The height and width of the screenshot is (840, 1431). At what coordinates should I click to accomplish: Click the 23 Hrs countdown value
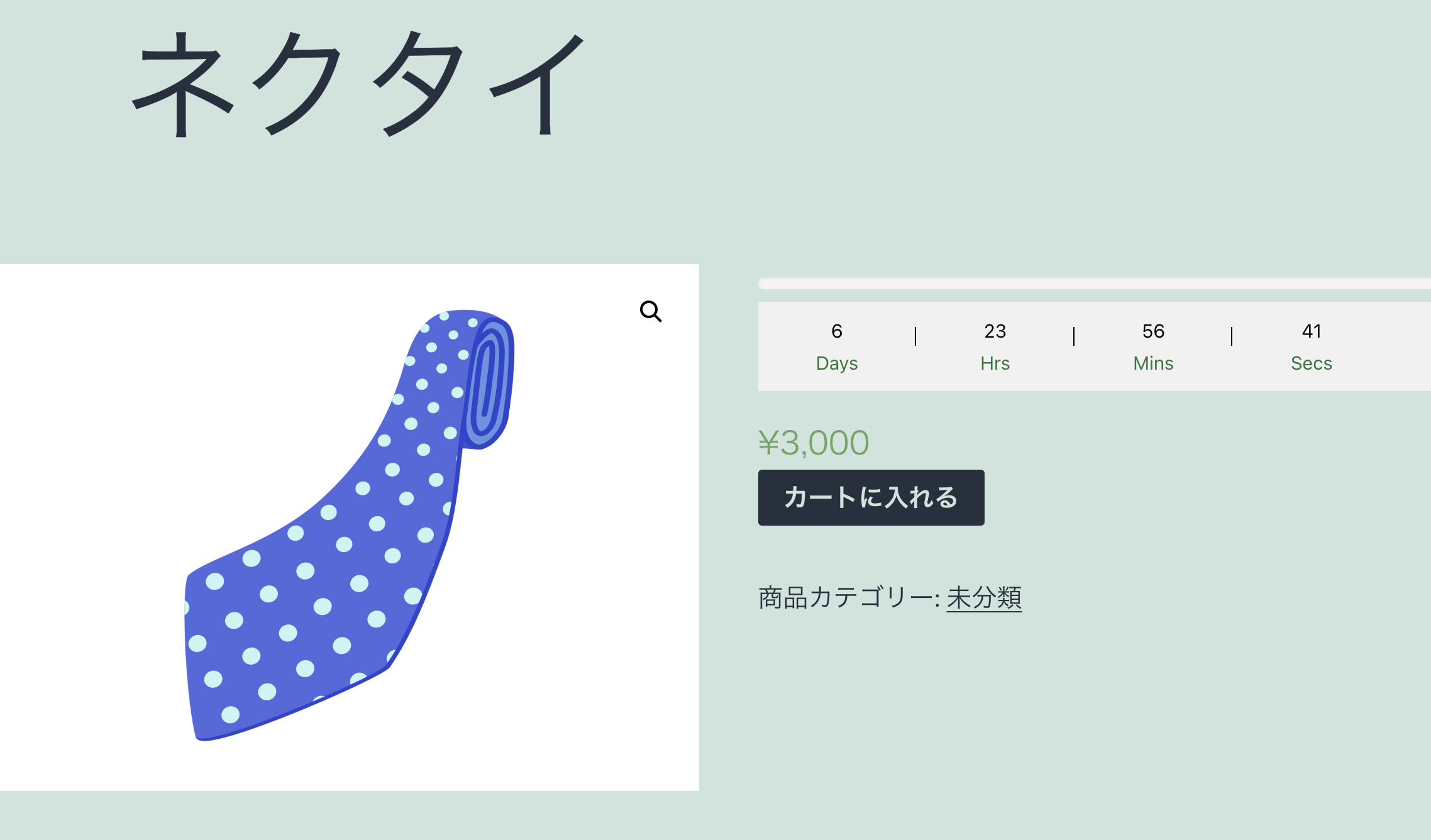[x=995, y=331]
